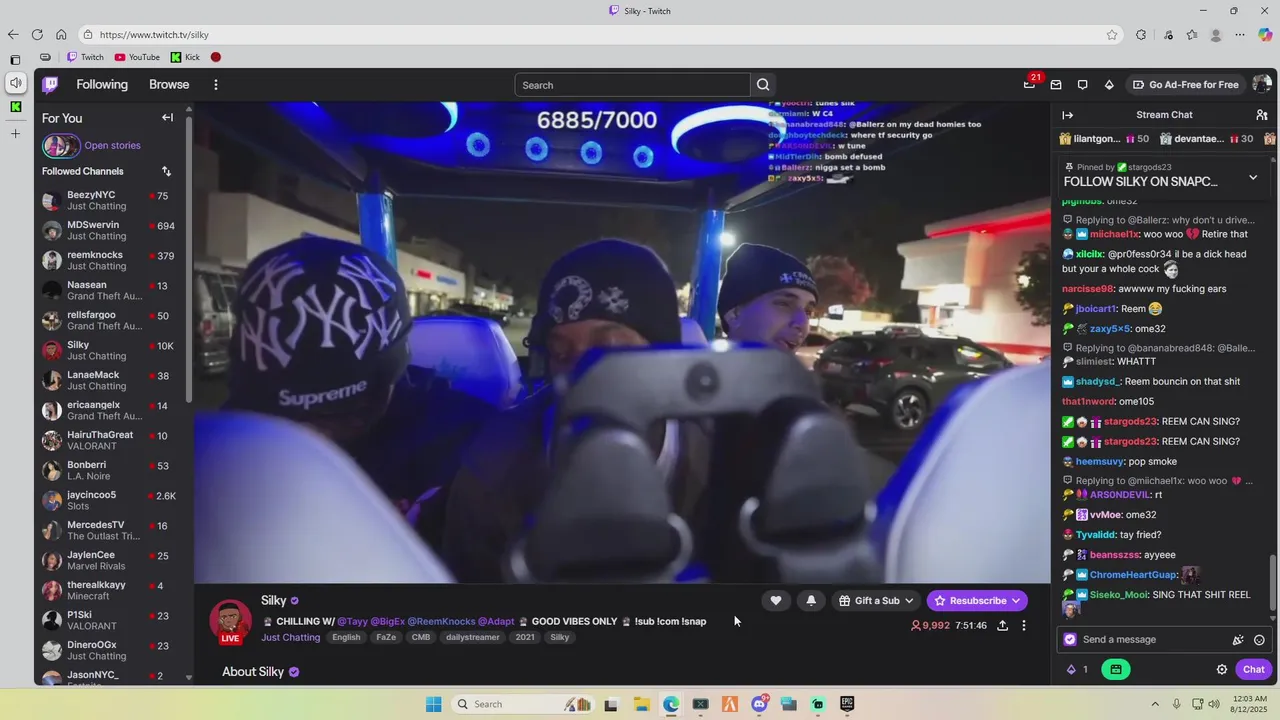Open File Explorer from the taskbar

click(x=641, y=704)
